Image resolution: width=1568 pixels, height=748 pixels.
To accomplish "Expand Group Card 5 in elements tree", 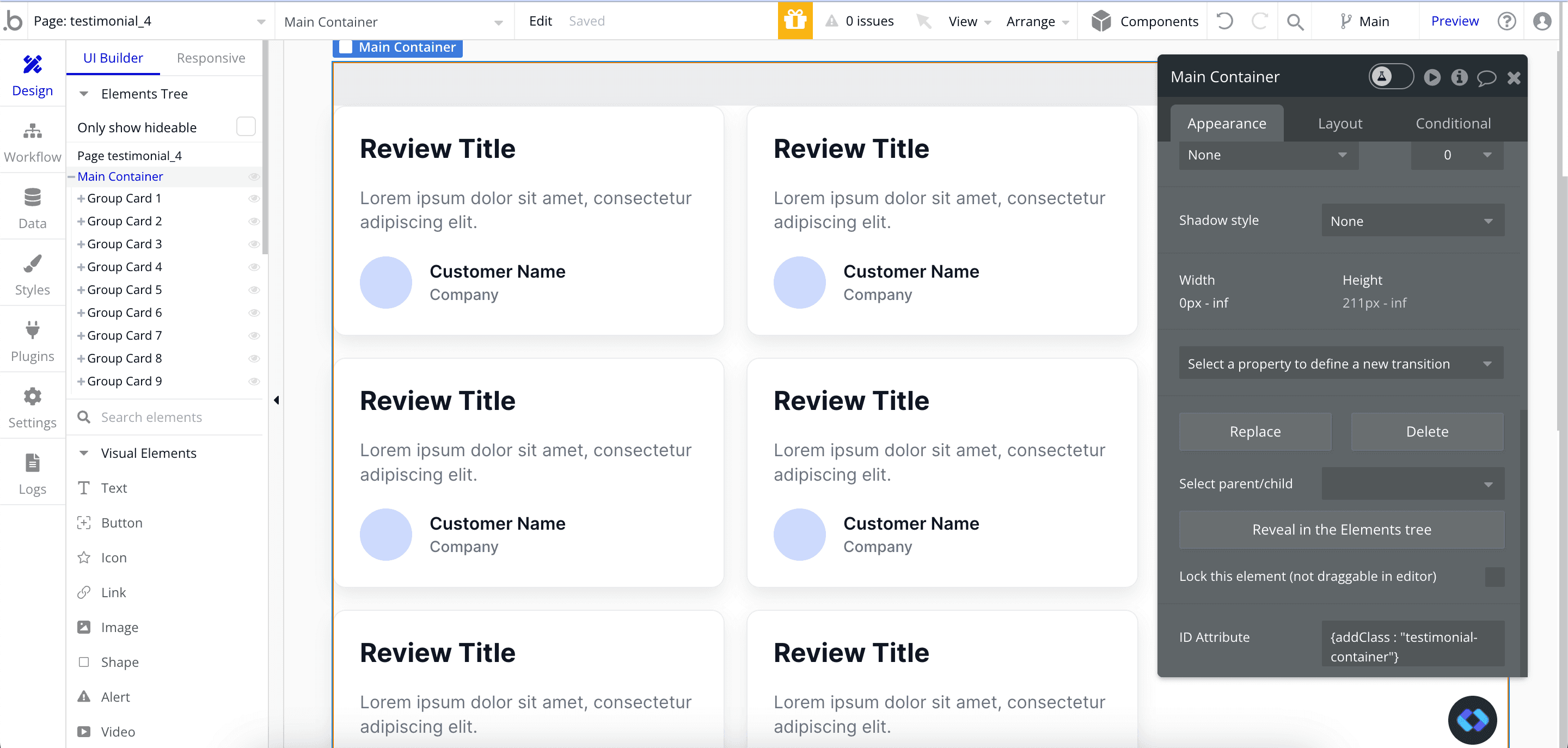I will pyautogui.click(x=81, y=290).
